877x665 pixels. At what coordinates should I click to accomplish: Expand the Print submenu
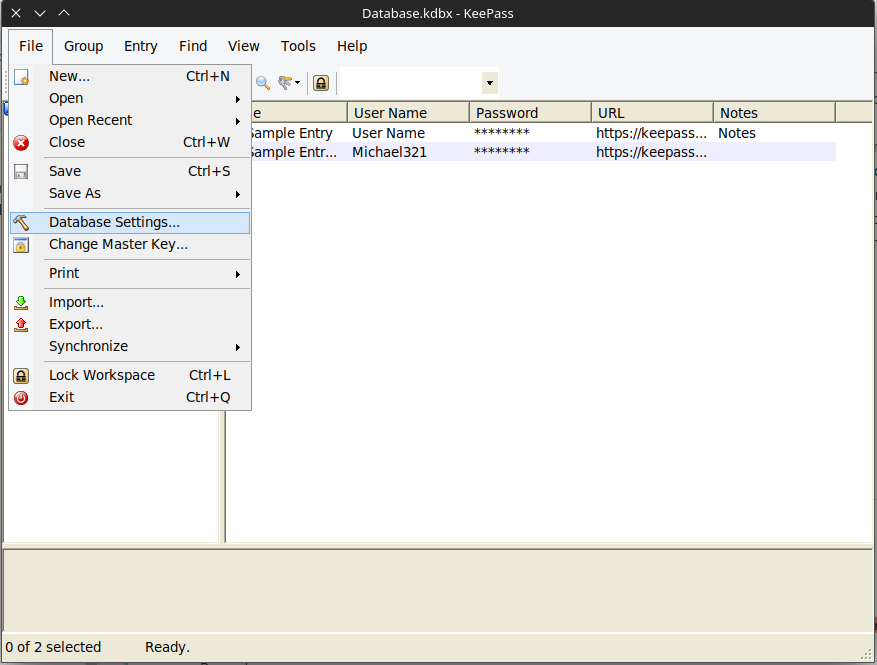(x=238, y=274)
